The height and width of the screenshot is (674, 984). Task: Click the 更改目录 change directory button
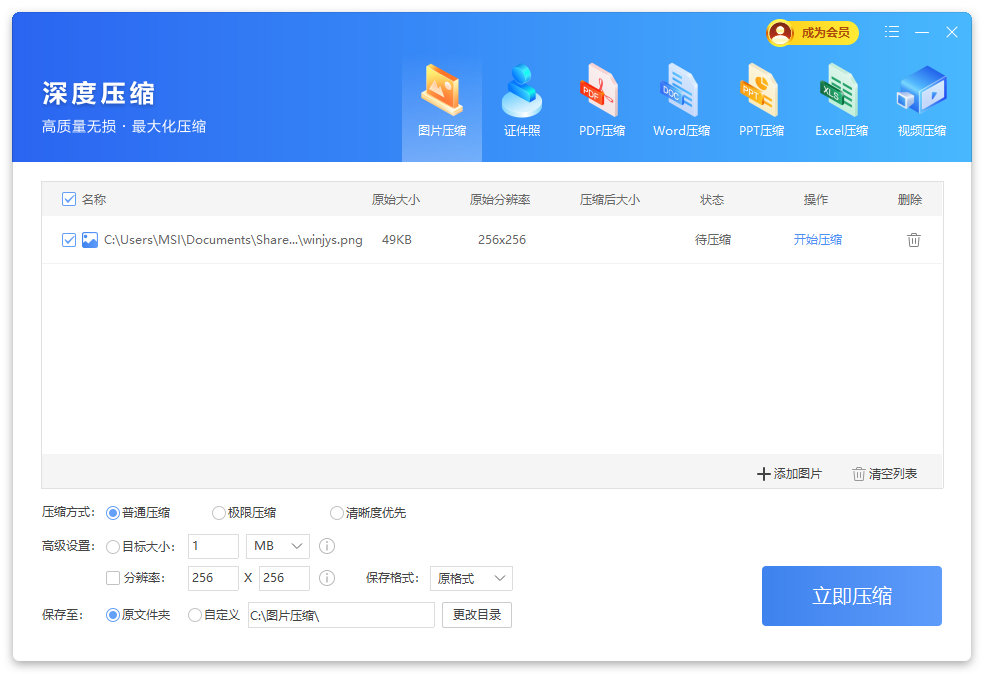pos(477,615)
